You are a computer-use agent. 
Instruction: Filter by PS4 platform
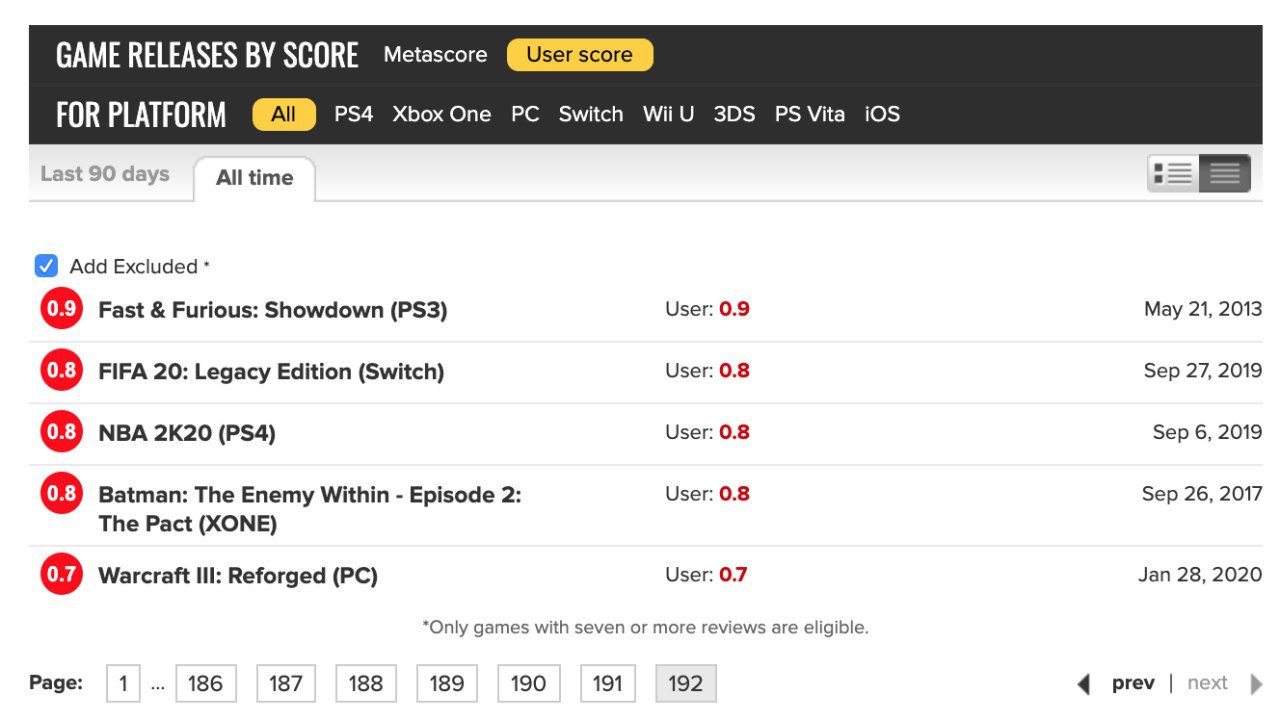[353, 114]
